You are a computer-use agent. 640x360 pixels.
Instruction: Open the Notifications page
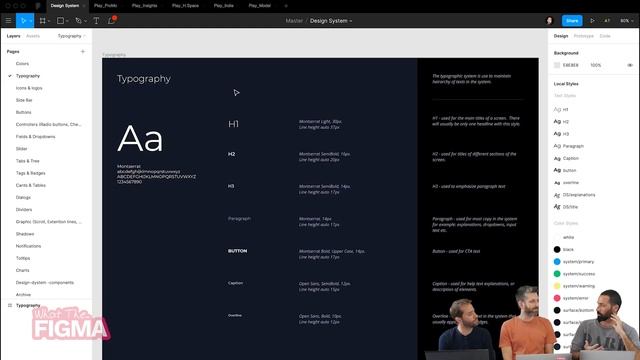click(x=28, y=246)
